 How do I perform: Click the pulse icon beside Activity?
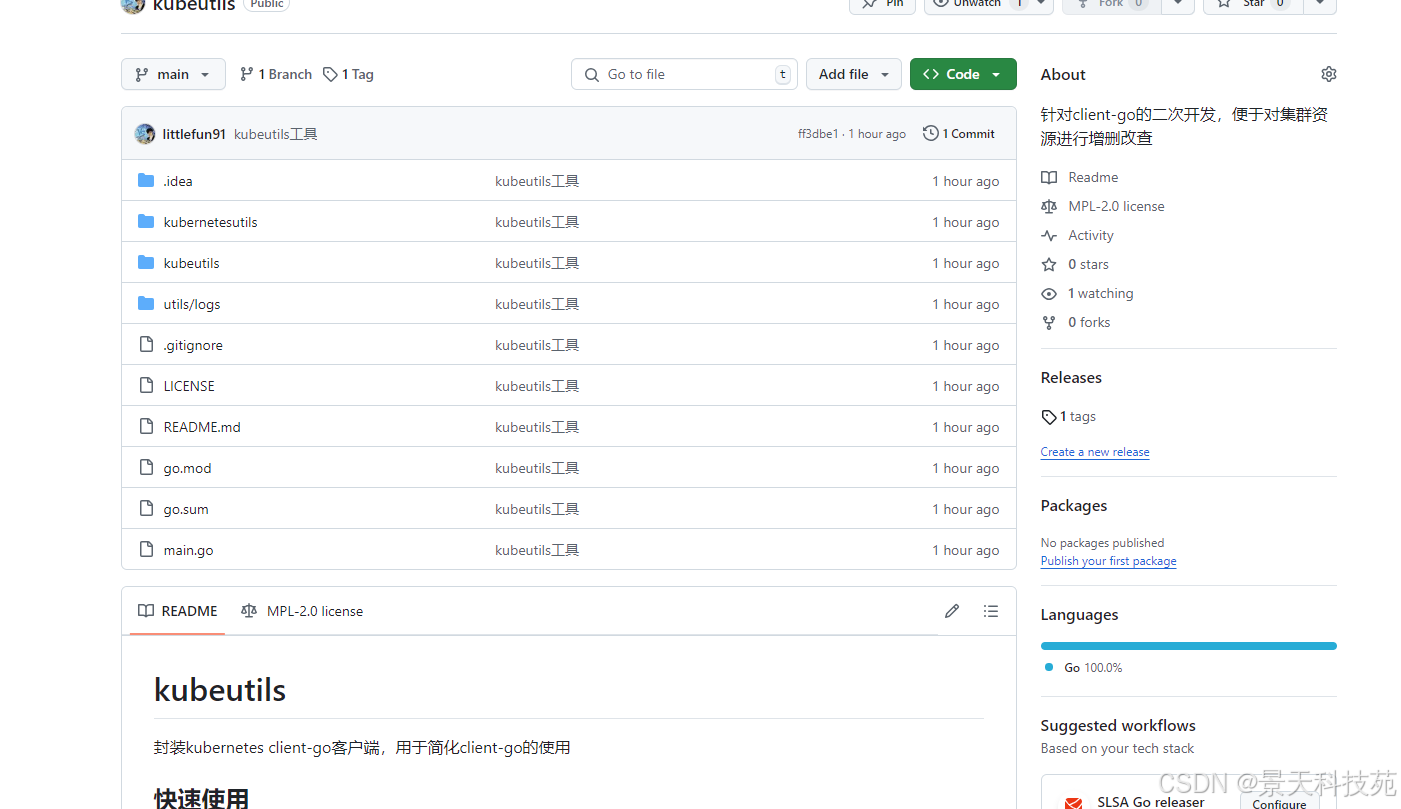coord(1049,235)
